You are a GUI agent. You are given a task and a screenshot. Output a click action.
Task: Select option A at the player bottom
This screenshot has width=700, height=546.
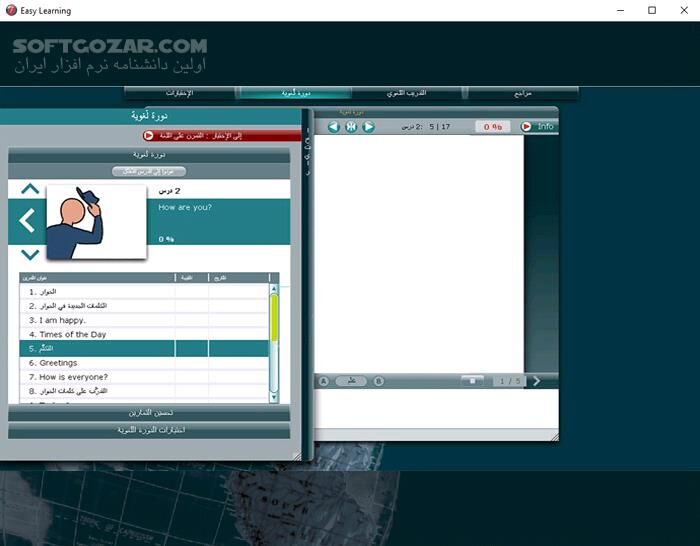[323, 381]
